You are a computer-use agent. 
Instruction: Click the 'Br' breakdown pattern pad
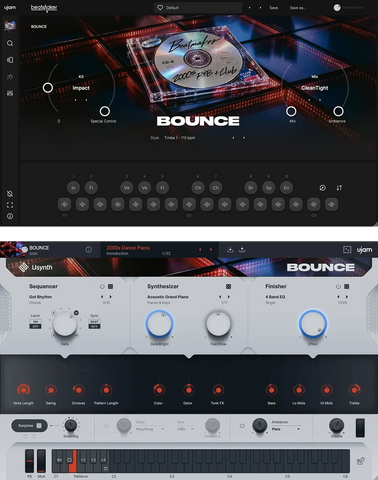coord(251,188)
